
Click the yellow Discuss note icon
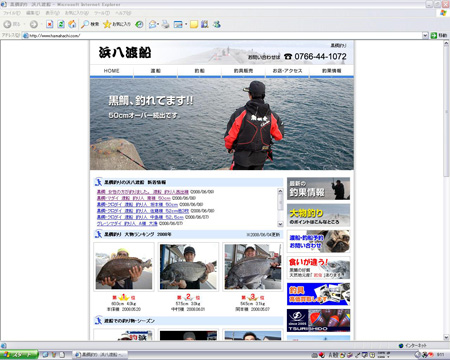[194, 24]
